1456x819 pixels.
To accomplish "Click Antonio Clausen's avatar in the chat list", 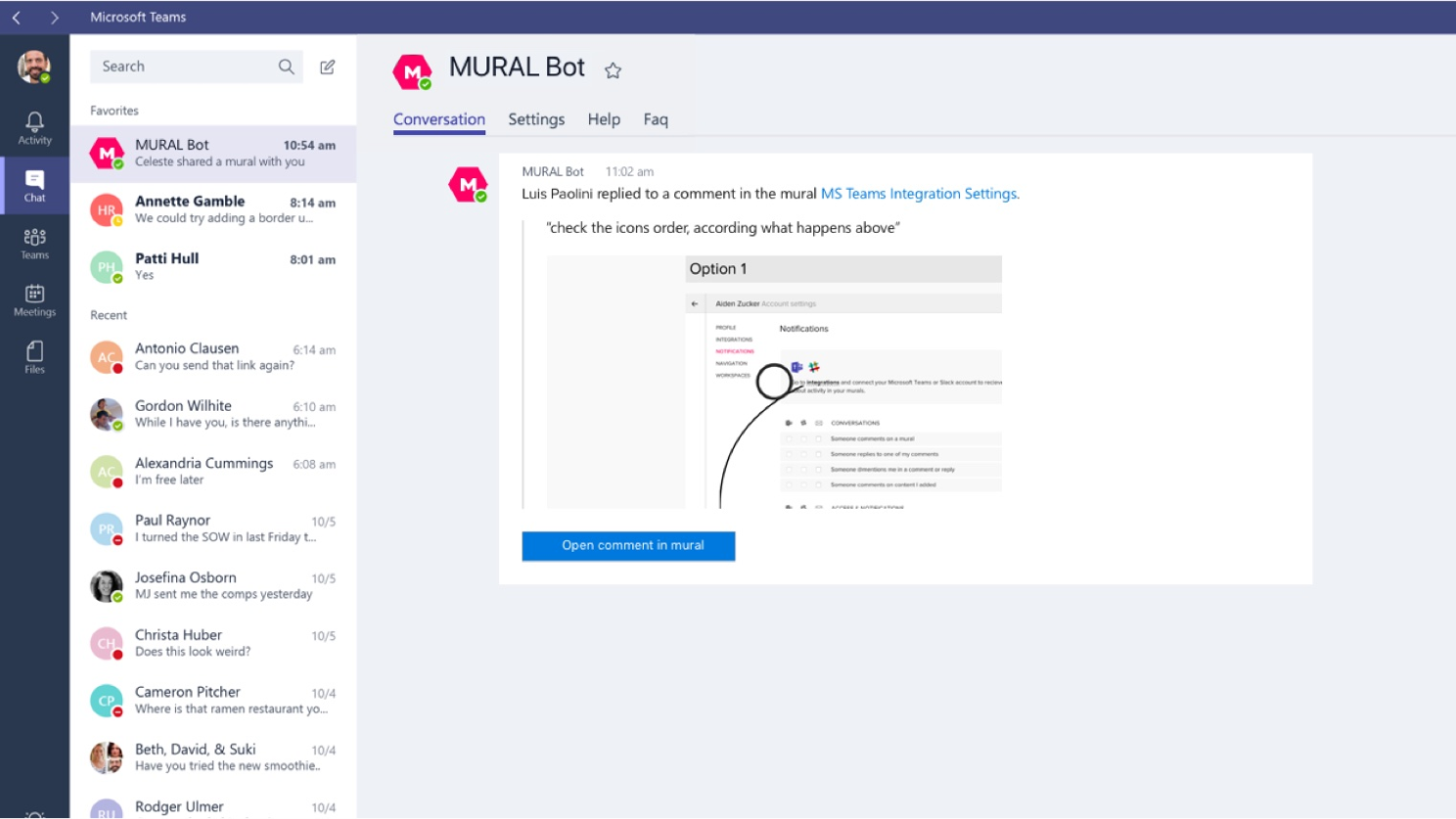I will click(x=107, y=357).
